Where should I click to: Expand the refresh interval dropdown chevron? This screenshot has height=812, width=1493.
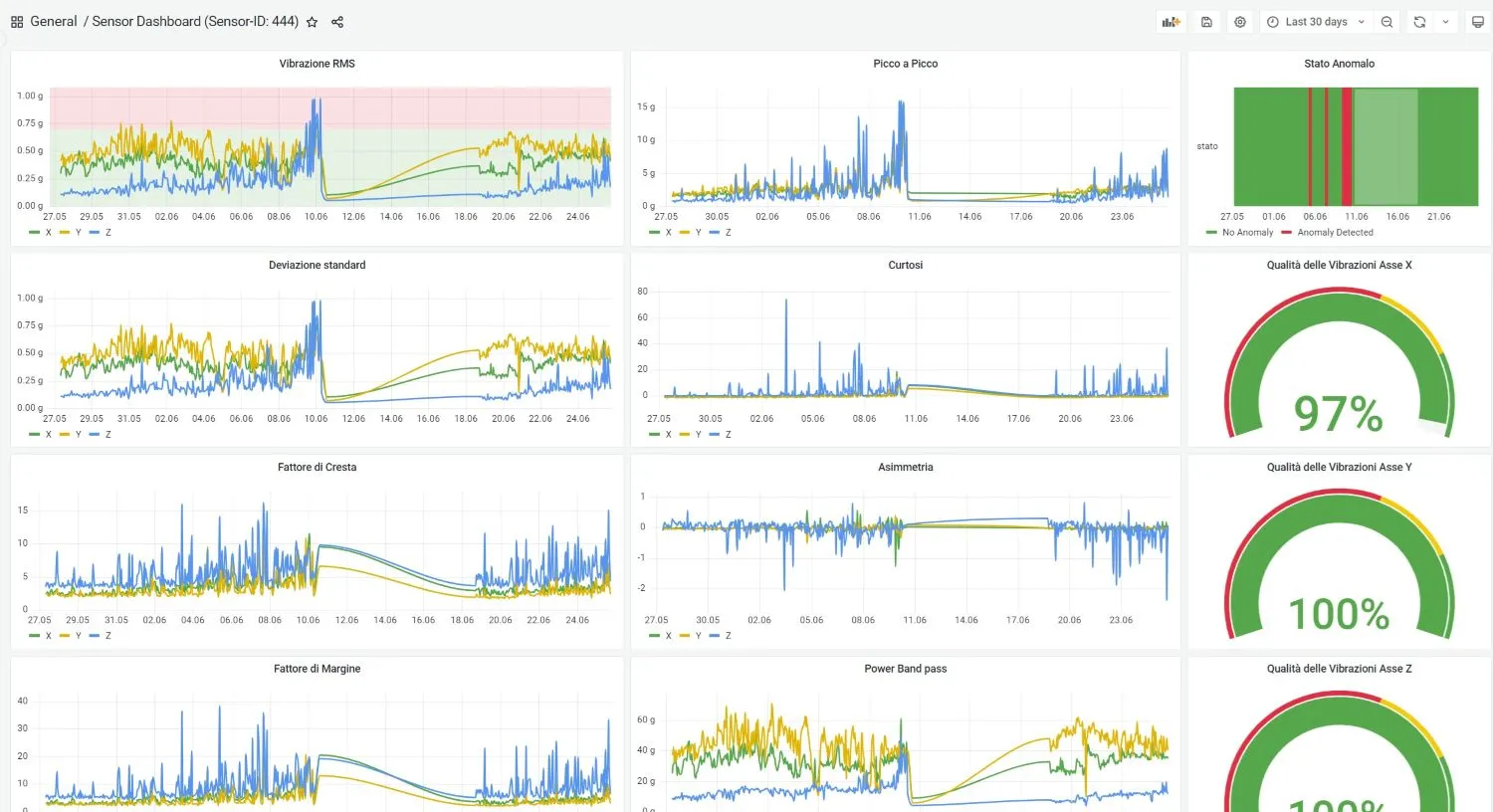coord(1446,22)
